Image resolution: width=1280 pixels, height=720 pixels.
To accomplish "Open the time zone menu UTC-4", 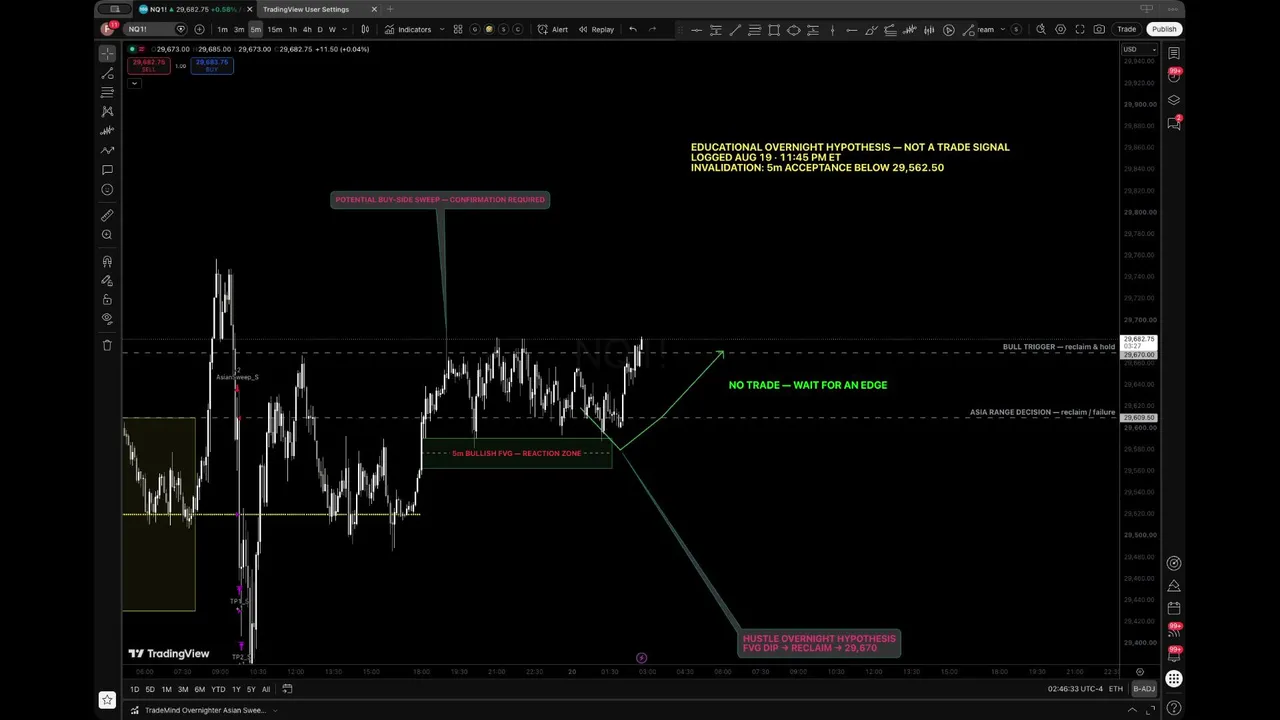I will click(x=1075, y=689).
